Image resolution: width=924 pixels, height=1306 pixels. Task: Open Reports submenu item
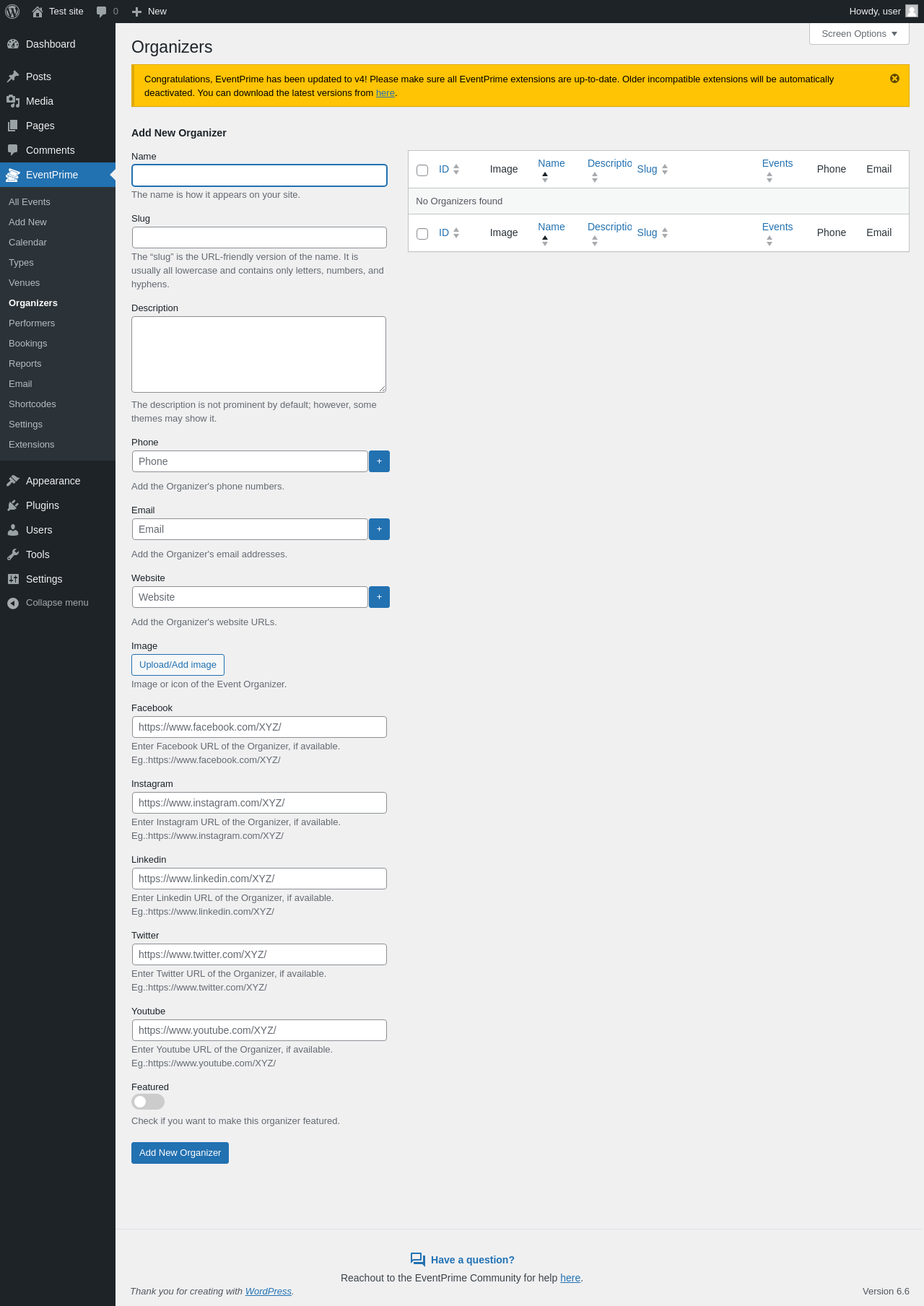[25, 364]
